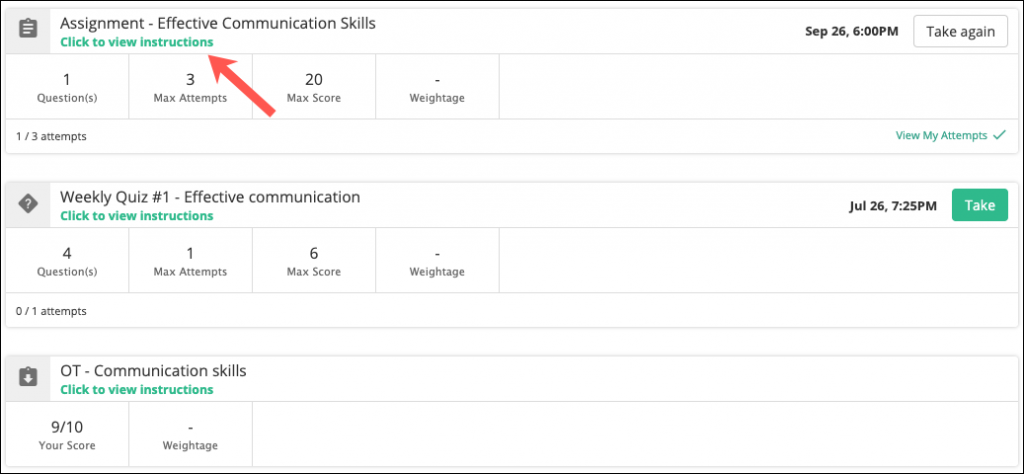This screenshot has width=1024, height=474.
Task: Click the Jul 26, 7:25PM due date
Action: pyautogui.click(x=893, y=206)
